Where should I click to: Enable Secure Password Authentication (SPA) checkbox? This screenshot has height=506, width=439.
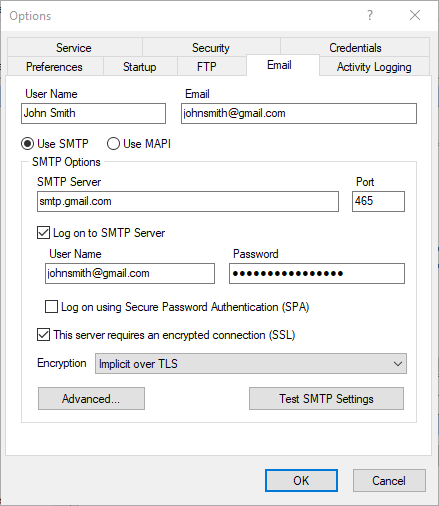pos(51,307)
